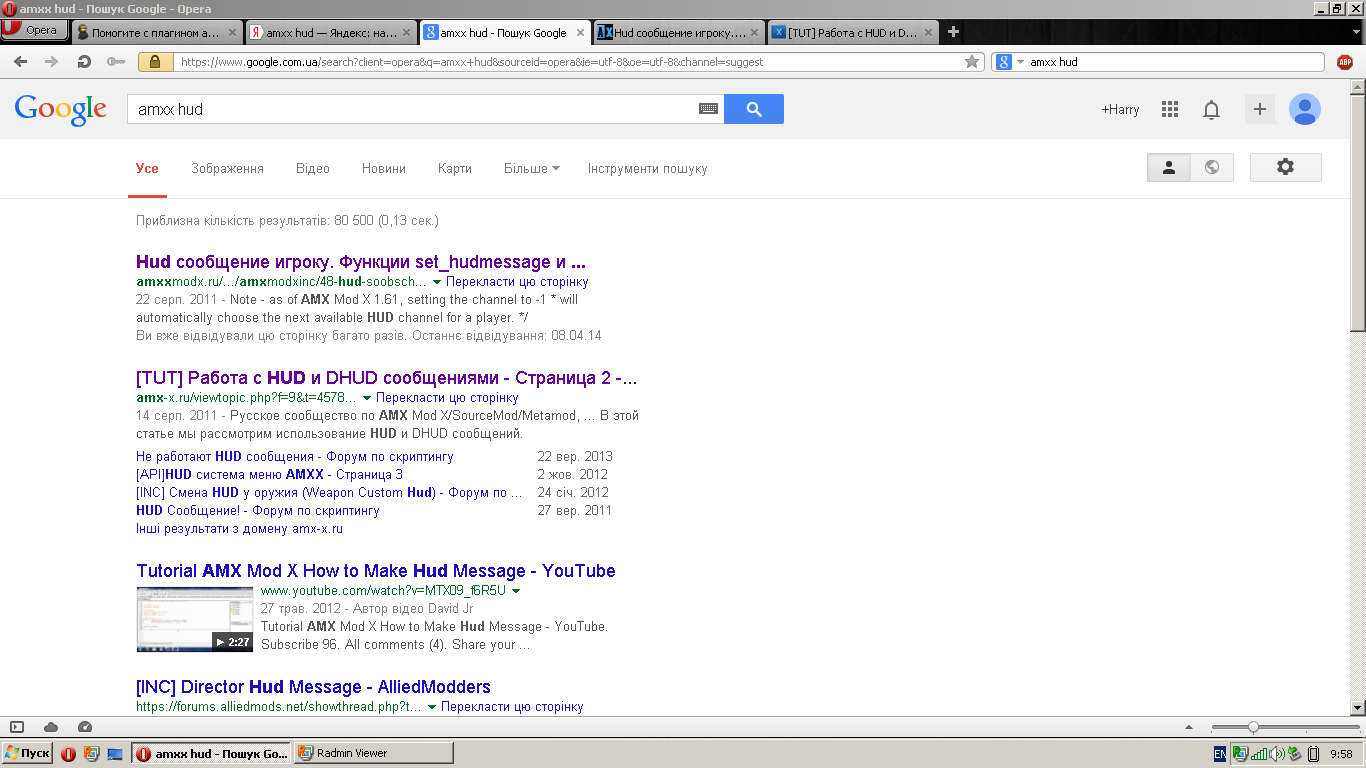Select the 'Новини' search tab
This screenshot has height=768, width=1366.
click(x=384, y=168)
